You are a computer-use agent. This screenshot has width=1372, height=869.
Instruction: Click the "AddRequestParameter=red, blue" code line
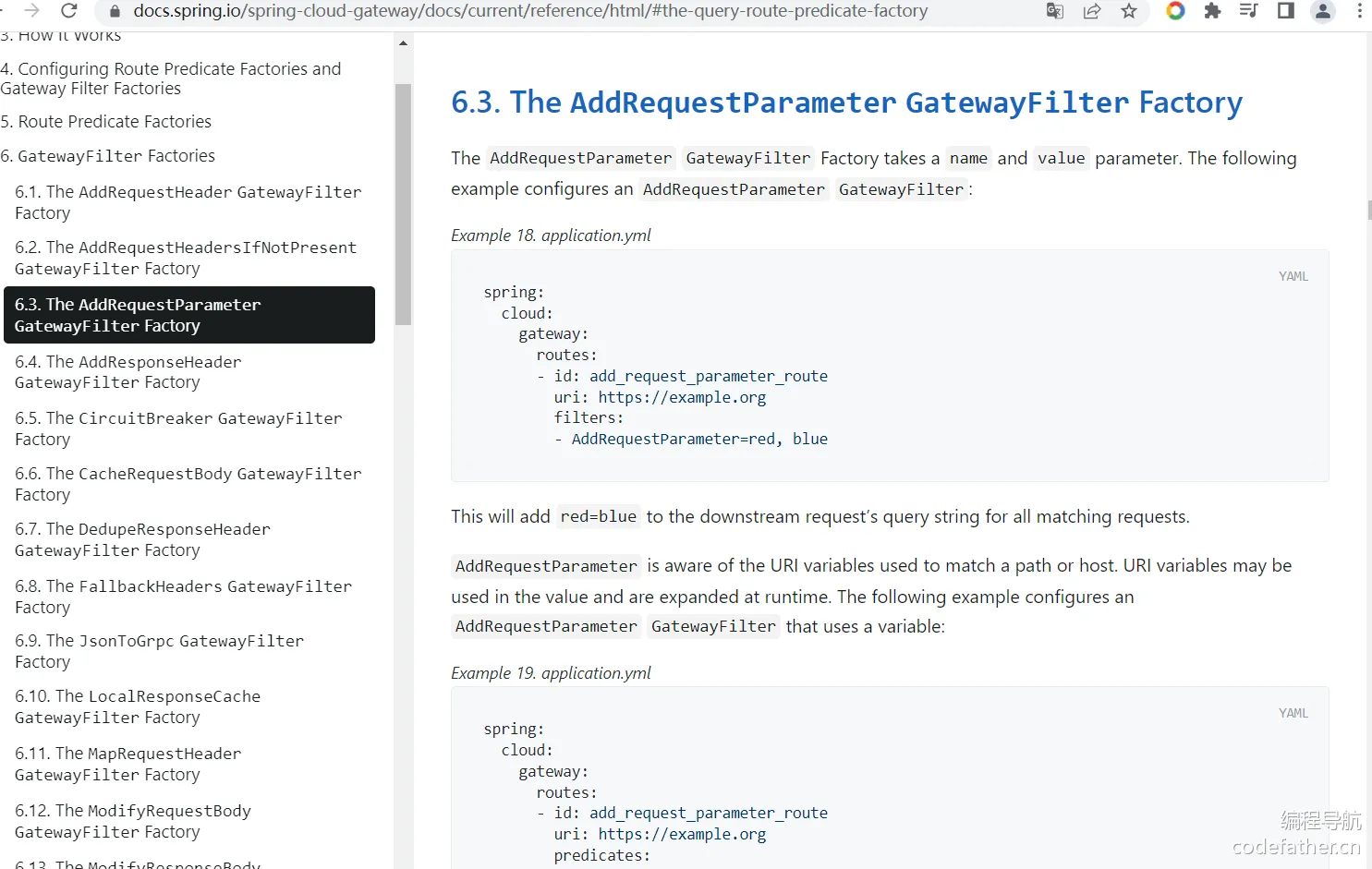[x=699, y=439]
